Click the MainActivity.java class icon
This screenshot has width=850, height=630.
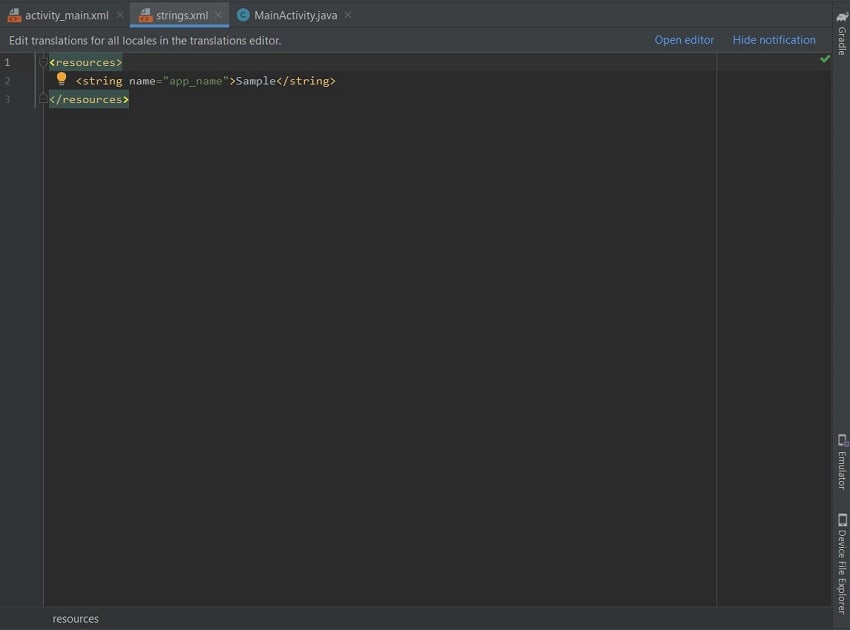tap(243, 15)
